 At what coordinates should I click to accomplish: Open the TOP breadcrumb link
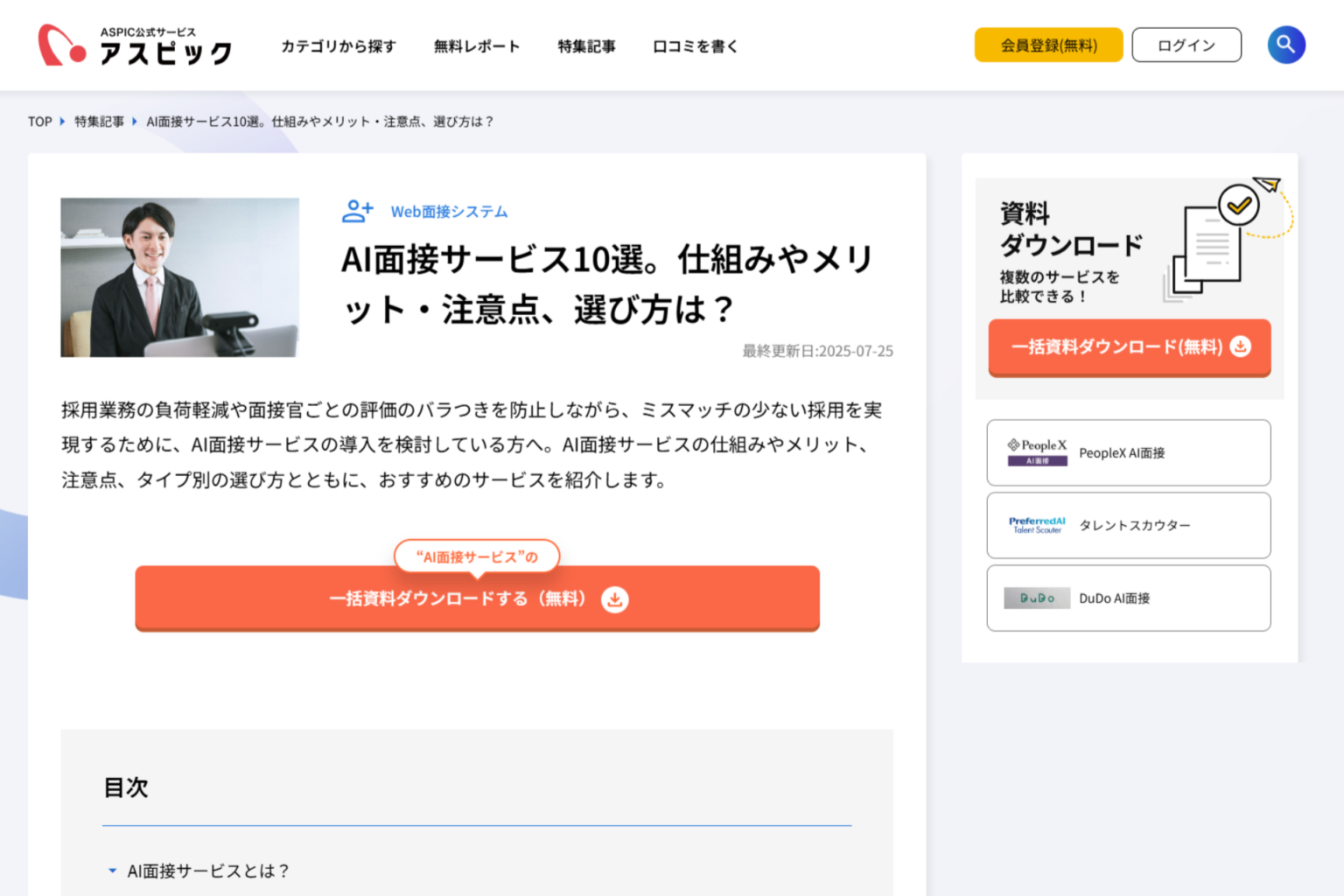(39, 121)
